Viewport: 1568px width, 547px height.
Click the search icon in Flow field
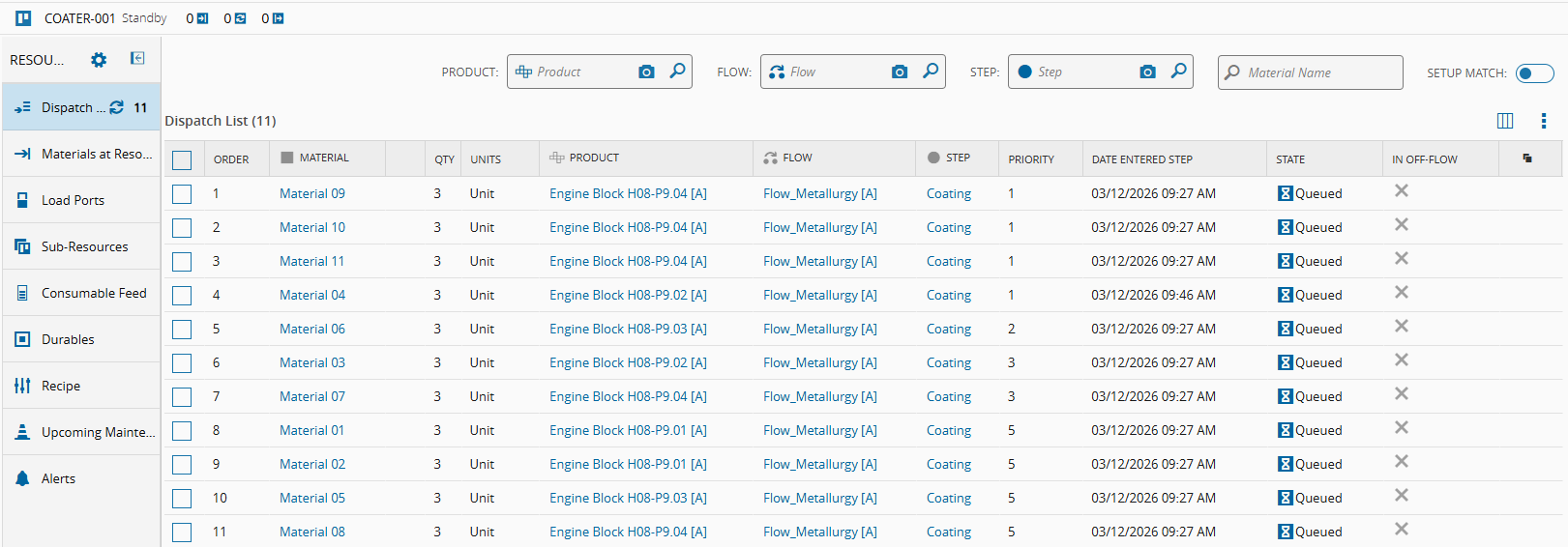click(x=931, y=71)
